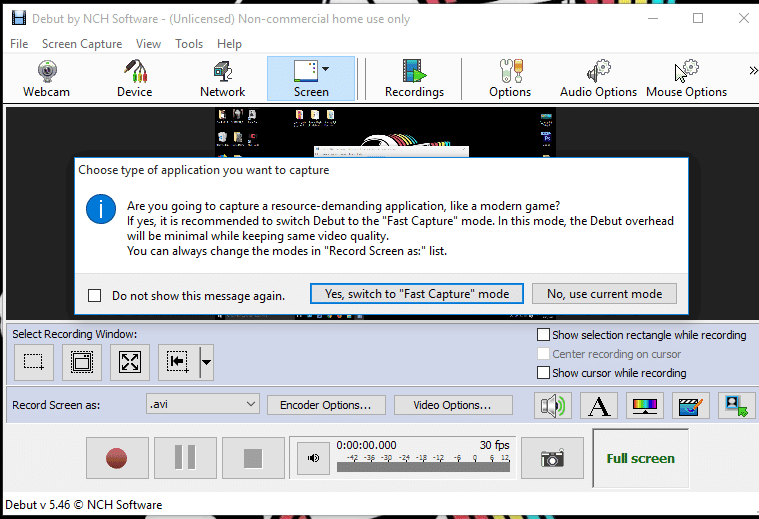
Task: Choose the Network capture source
Action: pos(222,79)
